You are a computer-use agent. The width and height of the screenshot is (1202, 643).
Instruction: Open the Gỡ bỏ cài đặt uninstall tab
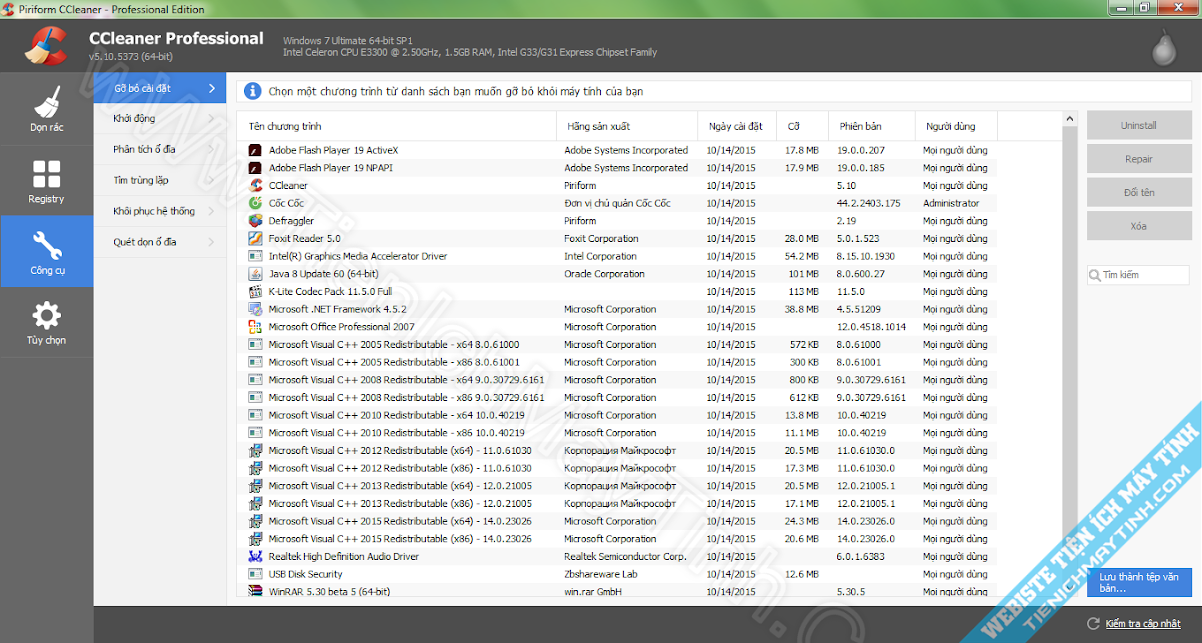tap(160, 88)
